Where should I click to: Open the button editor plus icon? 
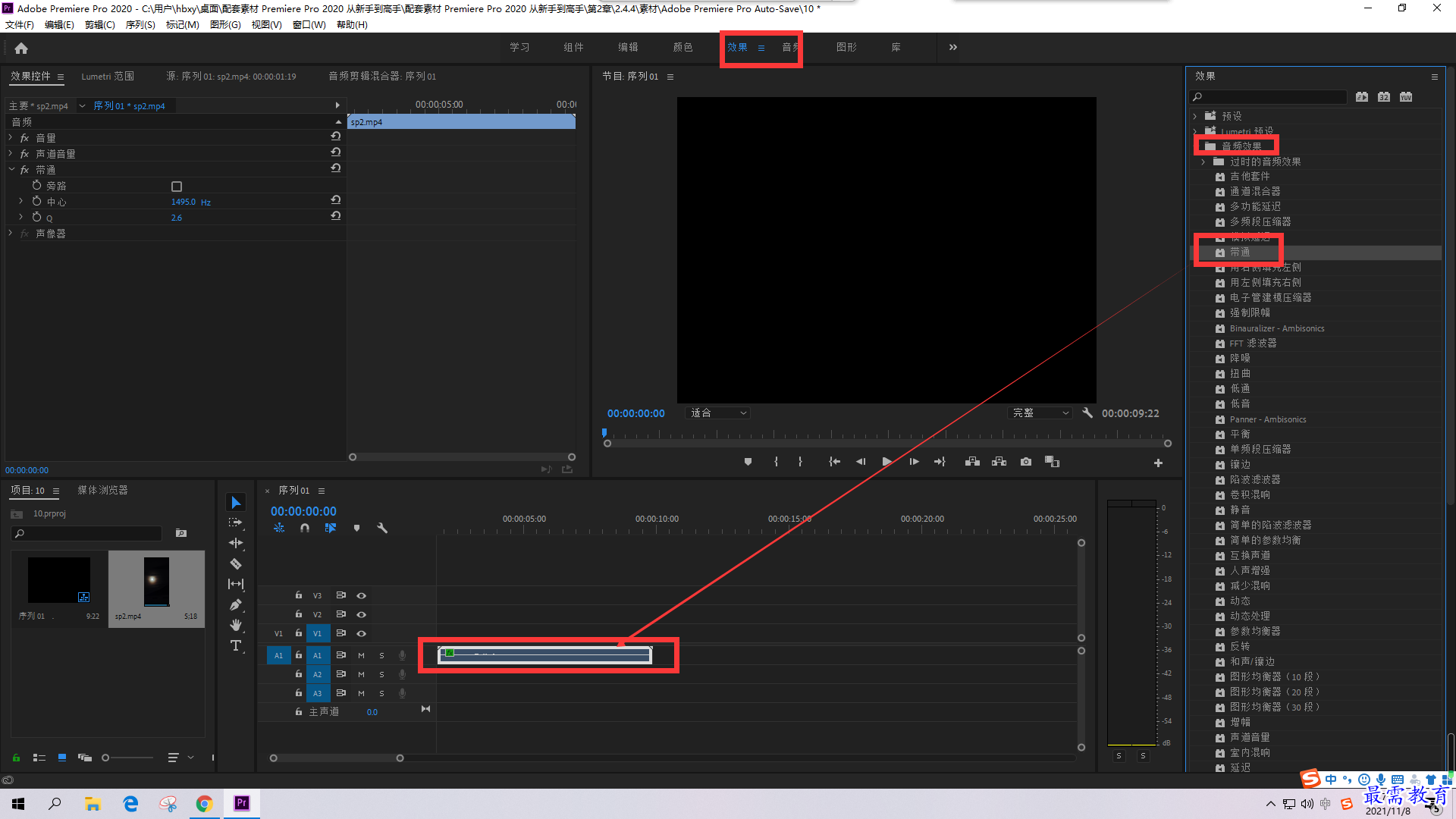pyautogui.click(x=1158, y=463)
